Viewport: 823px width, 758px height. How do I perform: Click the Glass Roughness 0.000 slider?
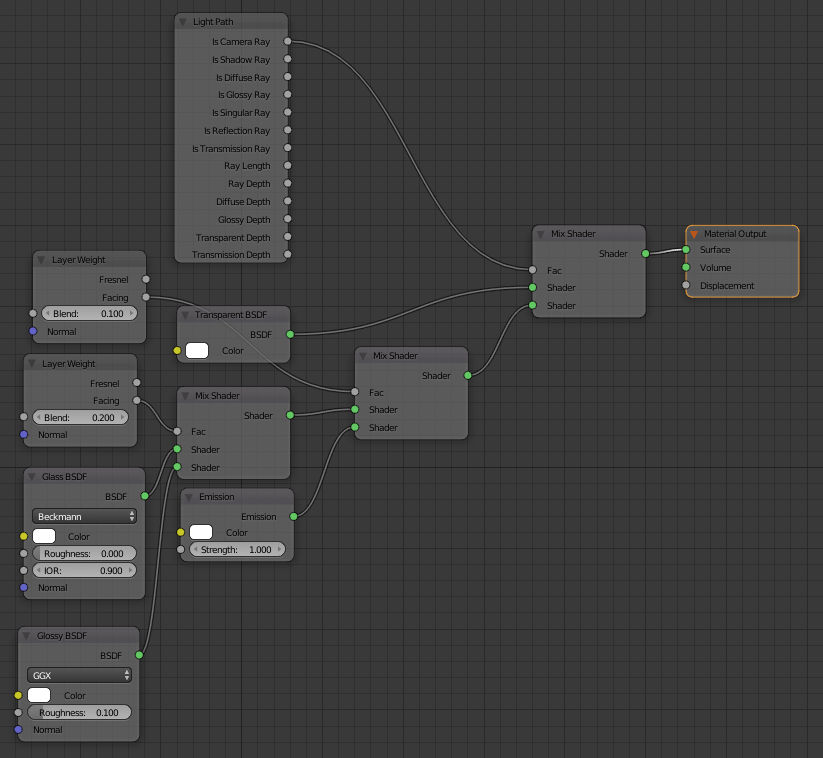(x=85, y=554)
